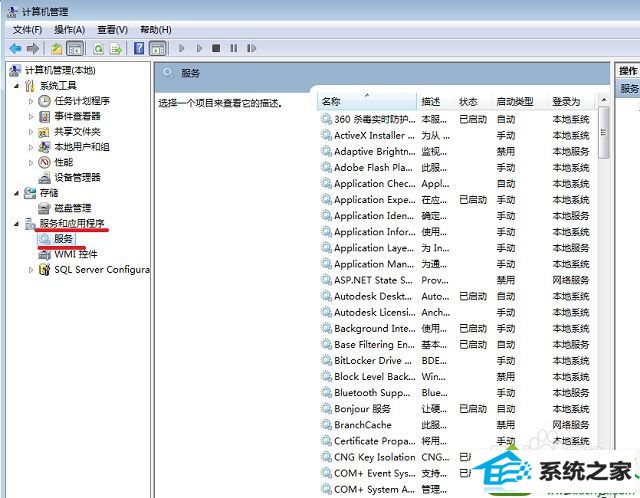Select 事件查看器 icon in tree

coord(44,117)
